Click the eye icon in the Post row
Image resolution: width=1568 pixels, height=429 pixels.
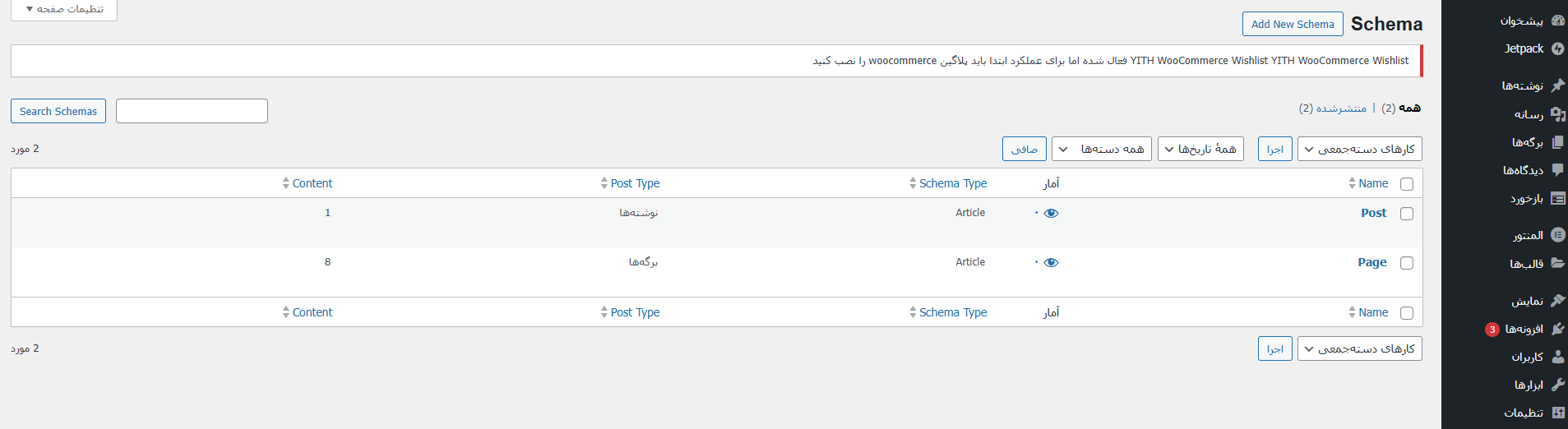tap(1051, 213)
